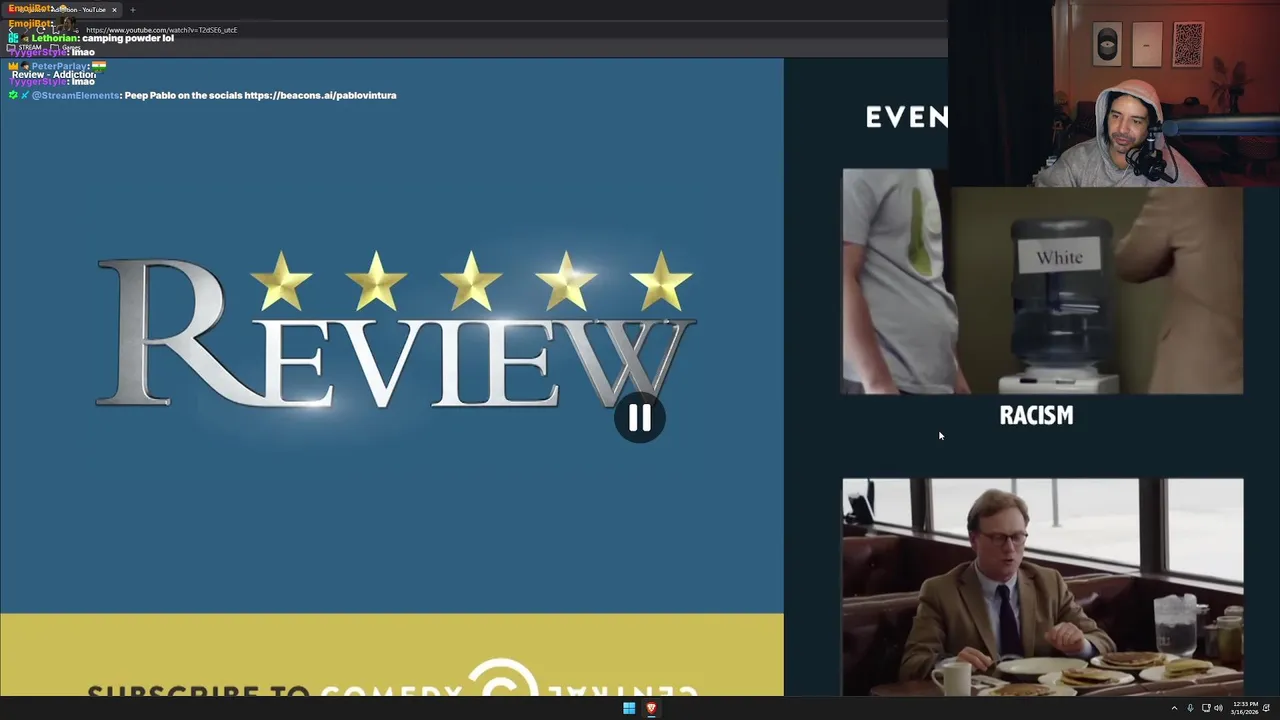The image size is (1280, 720).
Task: Open the RACISM suggested video thumbnail
Action: tap(1043, 281)
